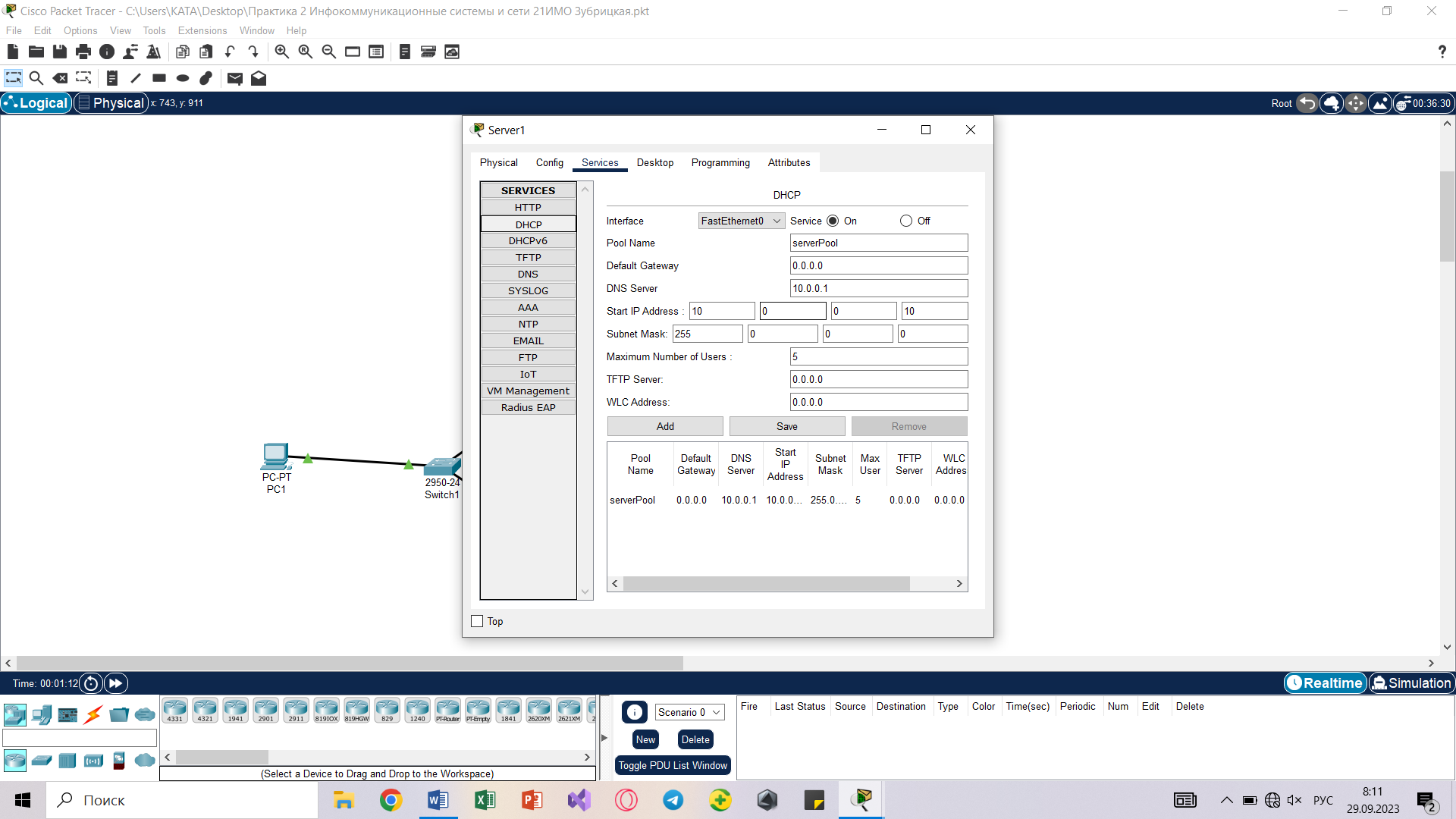The width and height of the screenshot is (1456, 819).
Task: Click the DHCP pool table right scroll arrow
Action: click(959, 583)
